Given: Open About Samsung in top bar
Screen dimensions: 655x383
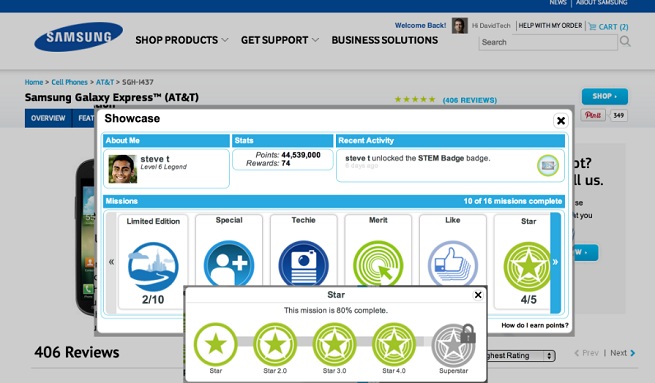Looking at the screenshot, I should [x=602, y=3].
